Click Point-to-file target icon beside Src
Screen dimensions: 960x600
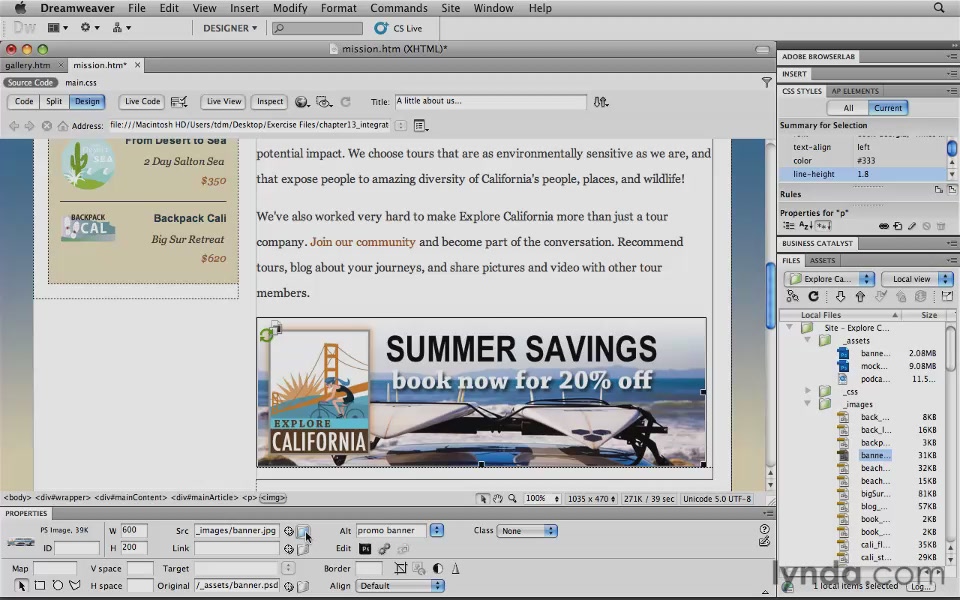[x=288, y=531]
